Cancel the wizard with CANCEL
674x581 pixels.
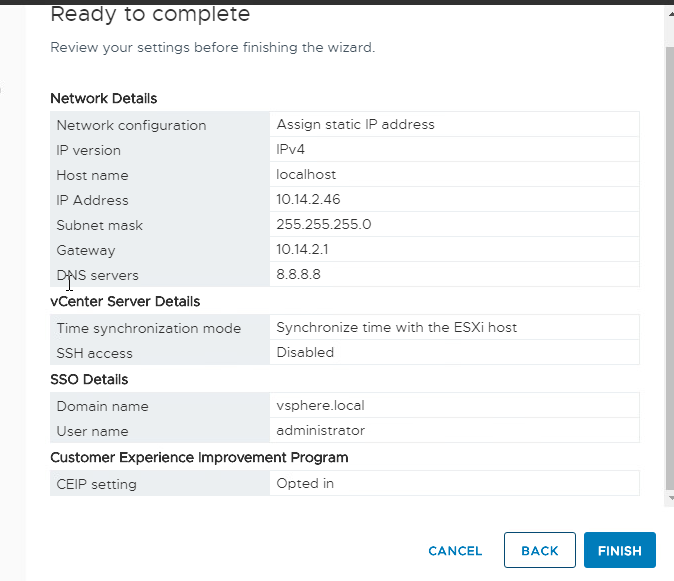tap(455, 551)
